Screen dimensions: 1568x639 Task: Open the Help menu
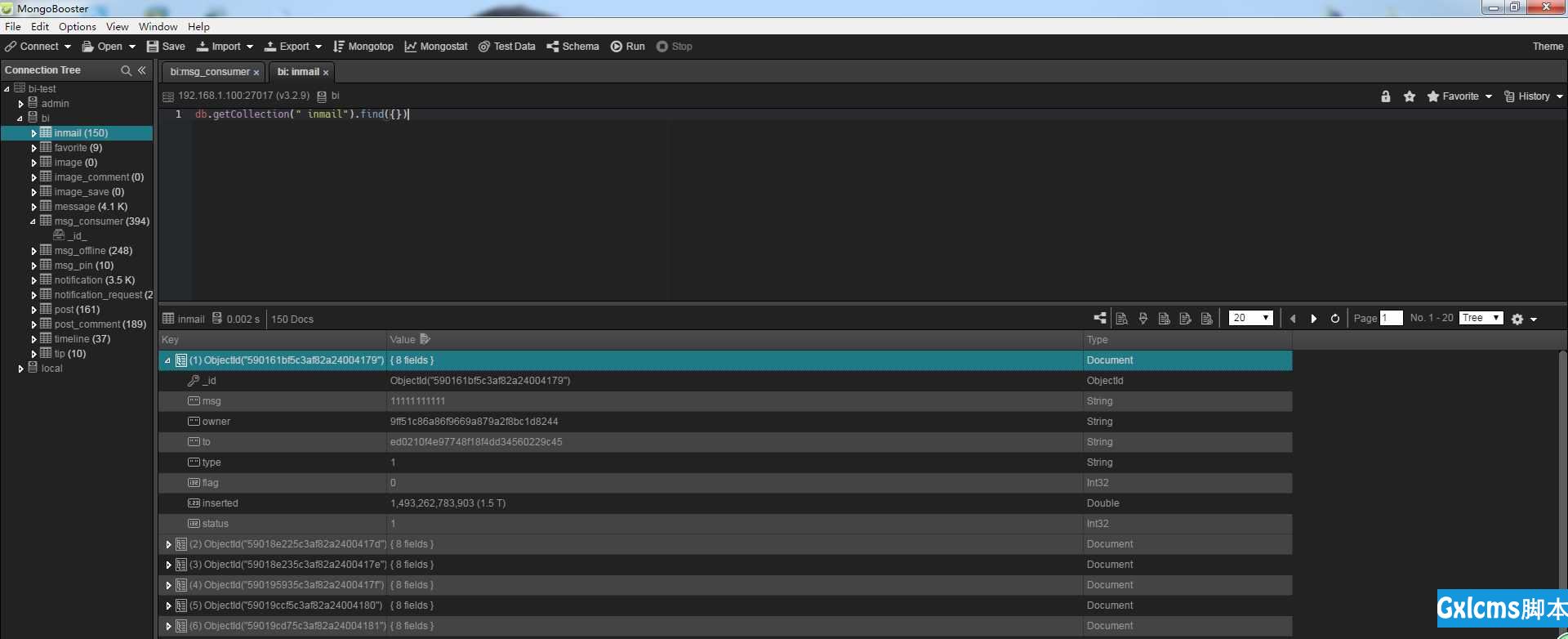tap(198, 26)
